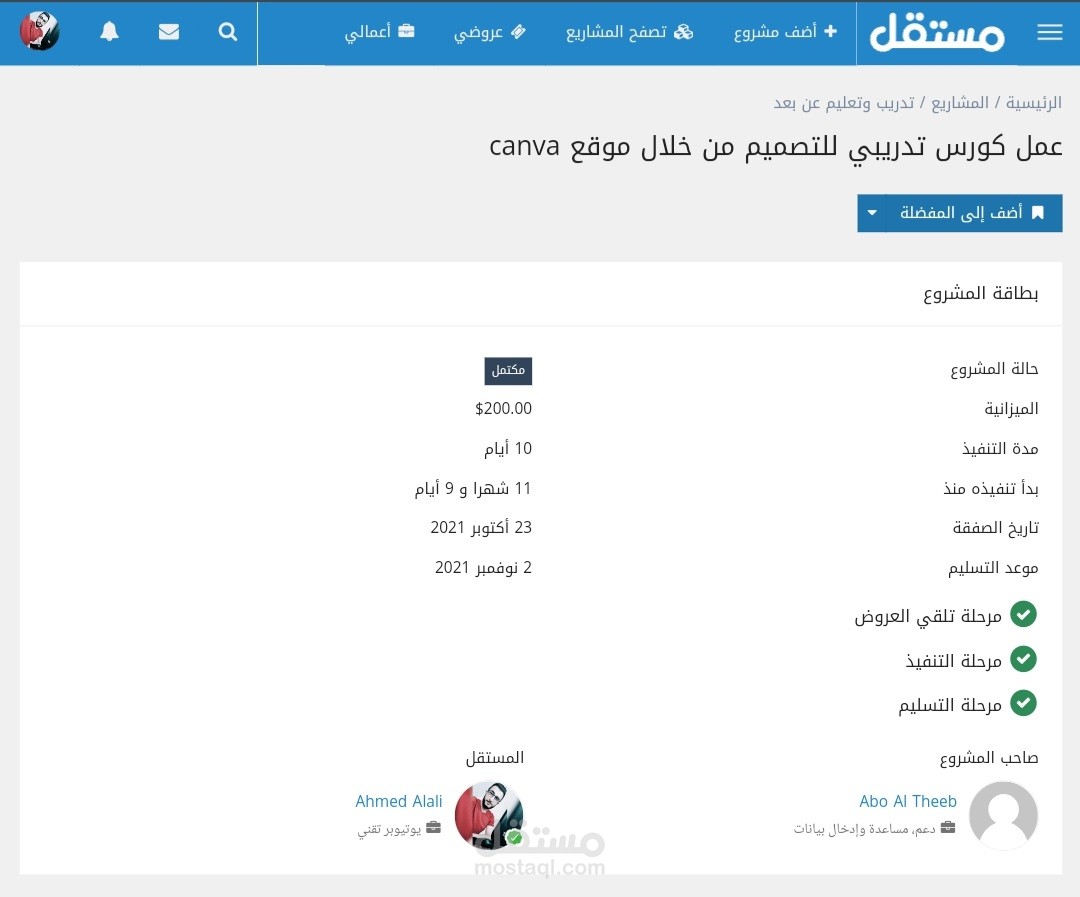Click the صاحب المشروع heading
Viewport: 1080px width, 897px height.
989,759
